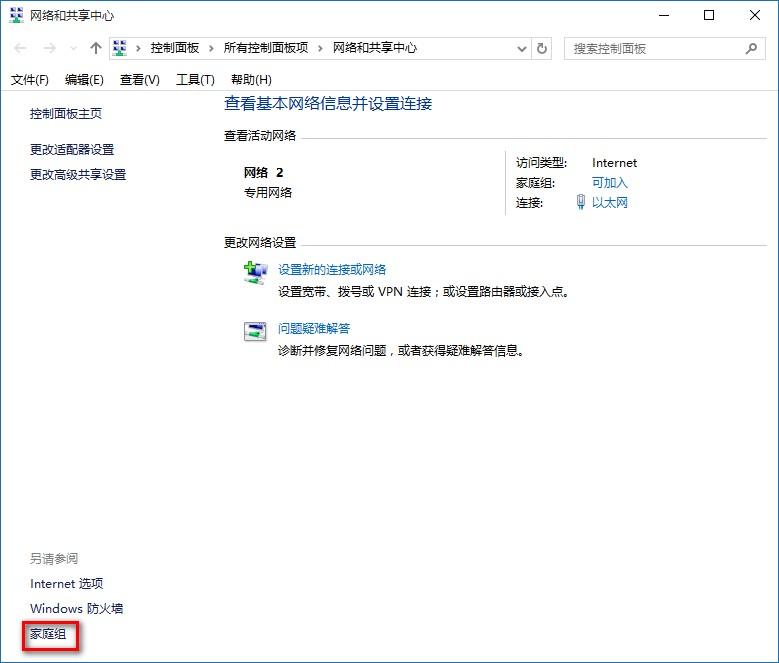Click 所有控制面板项 breadcrumb segment
The width and height of the screenshot is (779, 663).
266,48
